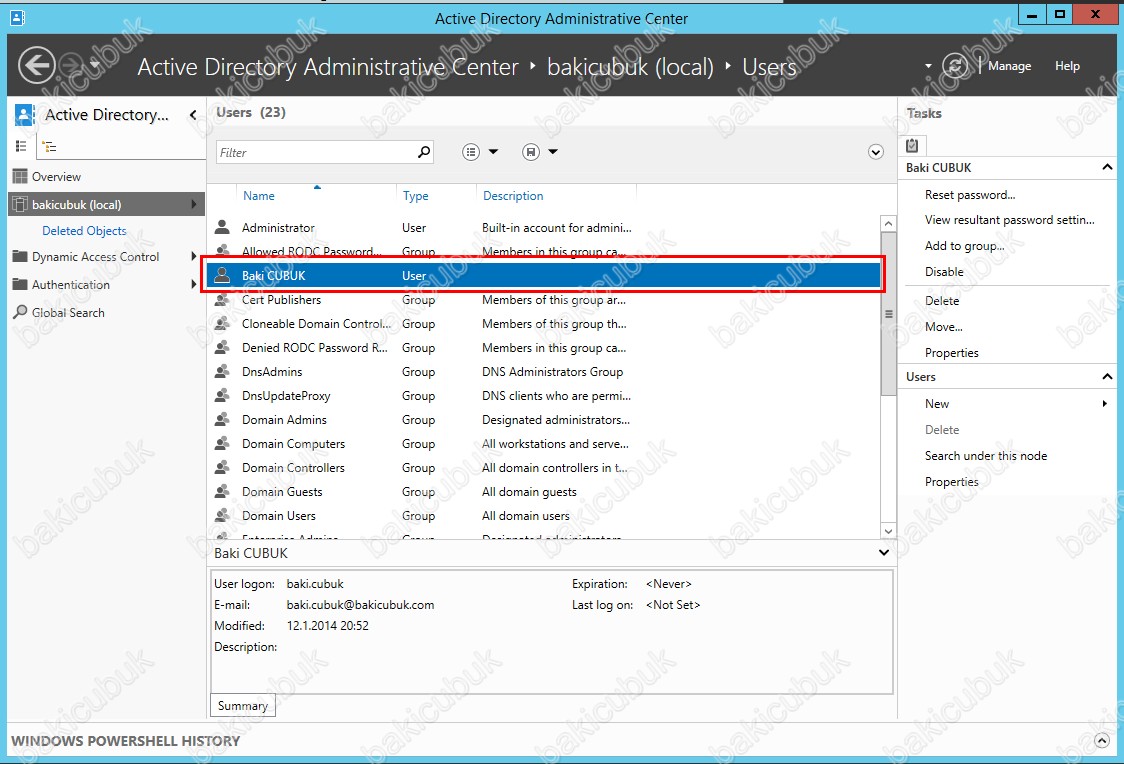The image size is (1124, 764).
Task: Open Baki CUBUK Properties task
Action: click(x=951, y=353)
